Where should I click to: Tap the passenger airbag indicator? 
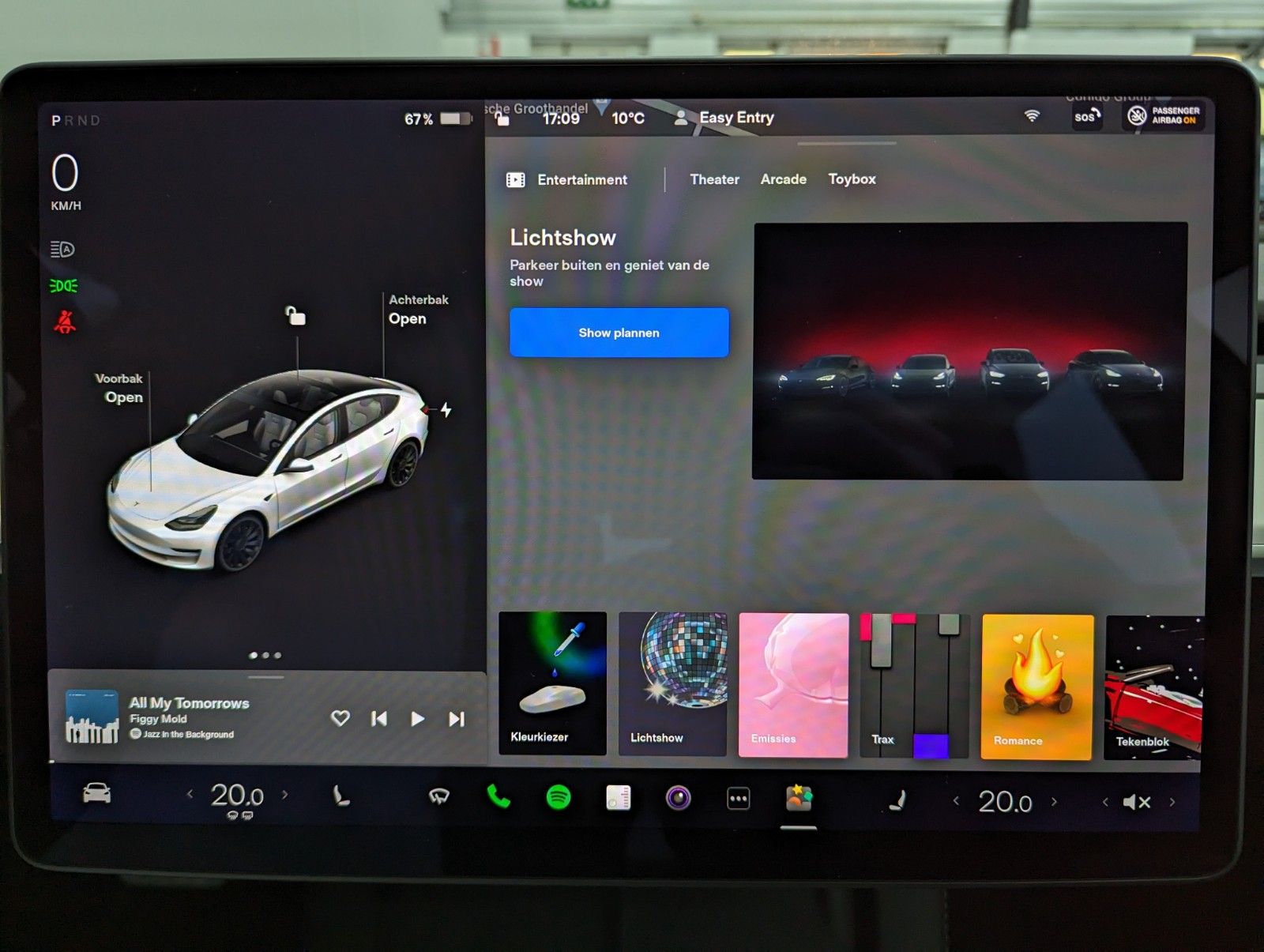(1164, 115)
